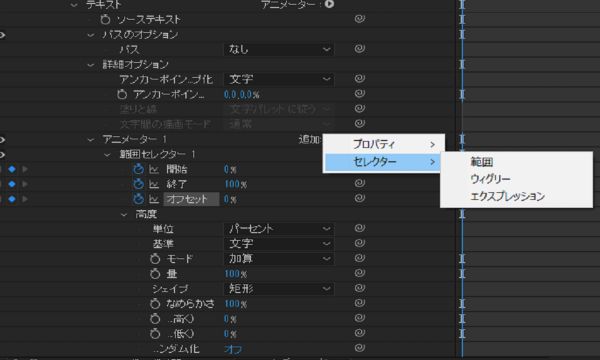Viewport: 600px width, 360px height.
Task: Click the オフセット 0% value
Action: [x=230, y=199]
